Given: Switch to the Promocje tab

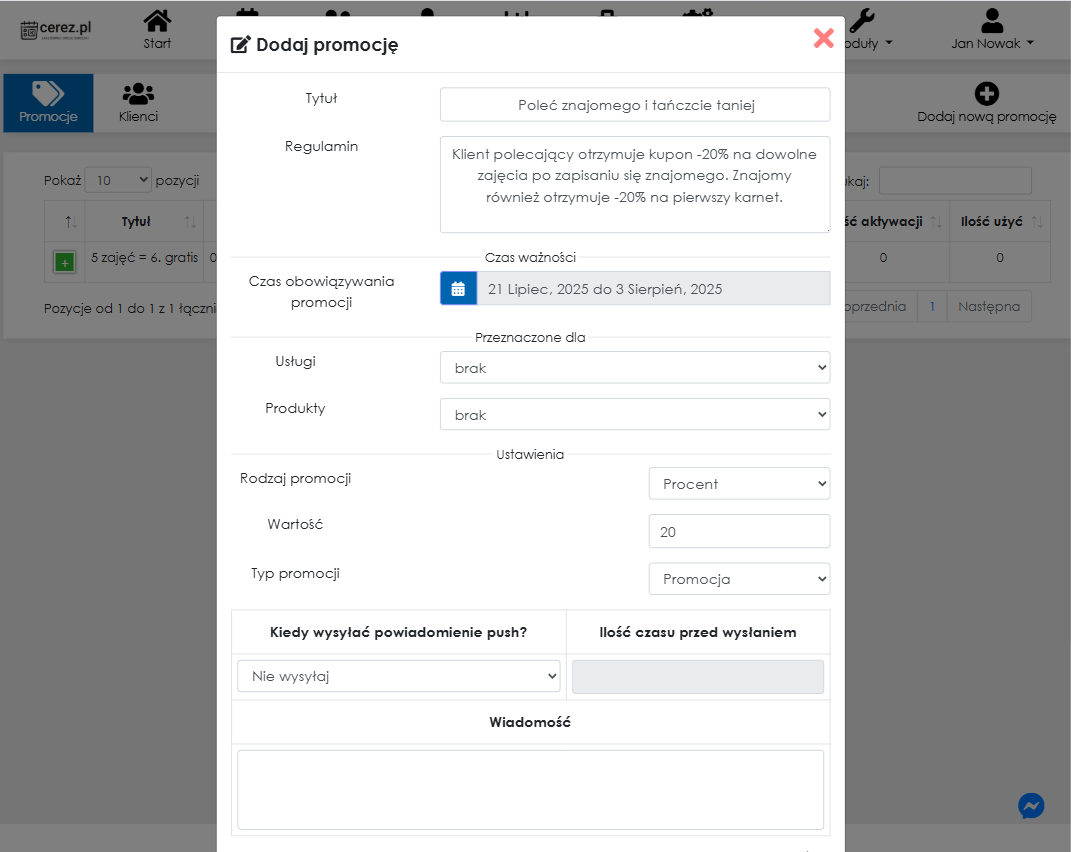Looking at the screenshot, I should pos(48,102).
